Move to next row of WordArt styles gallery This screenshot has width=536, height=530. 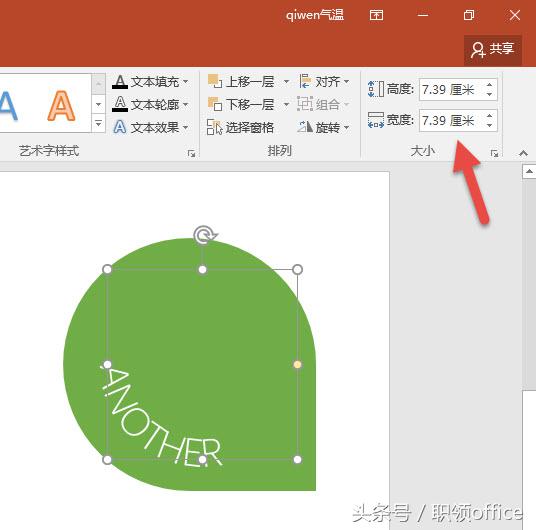98,104
